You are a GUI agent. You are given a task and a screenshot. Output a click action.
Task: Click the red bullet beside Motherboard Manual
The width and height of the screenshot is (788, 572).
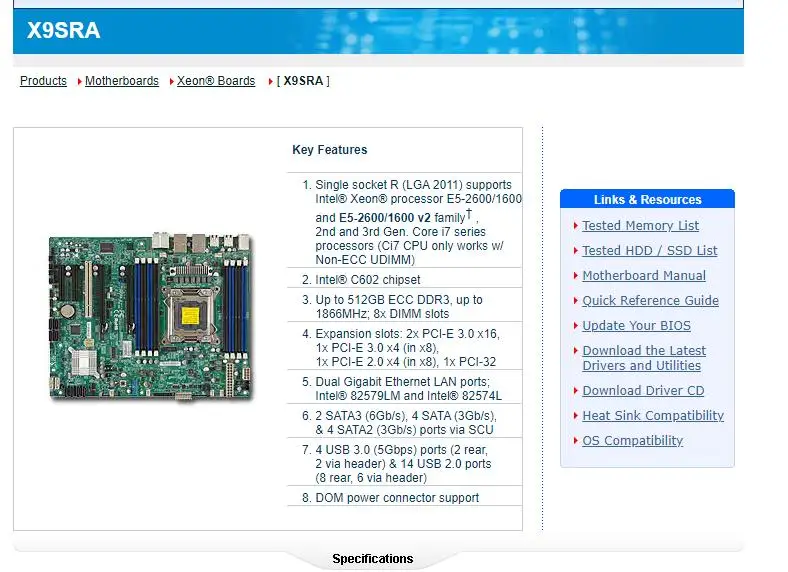(x=575, y=275)
